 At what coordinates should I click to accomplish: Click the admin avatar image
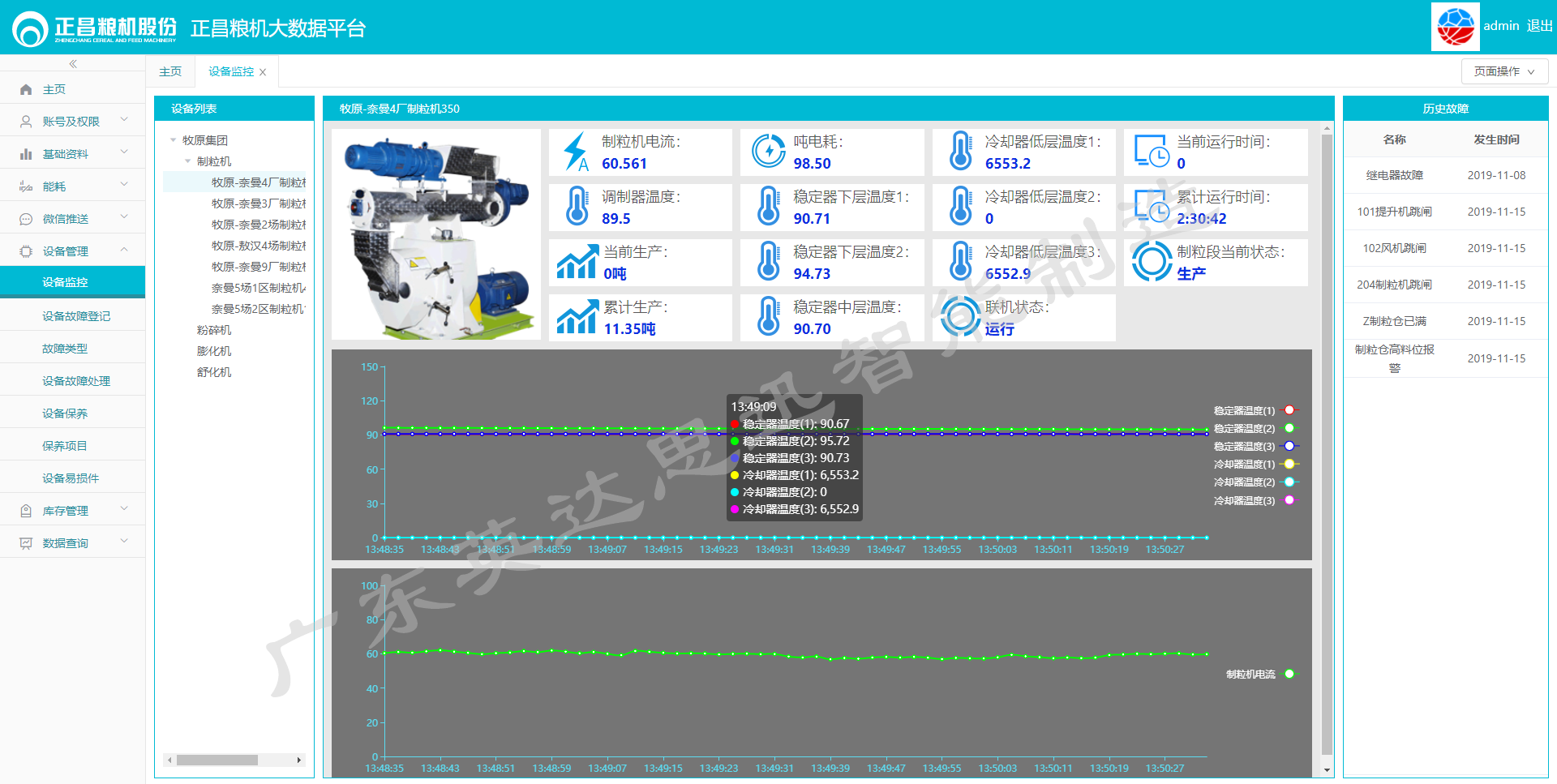(x=1456, y=27)
